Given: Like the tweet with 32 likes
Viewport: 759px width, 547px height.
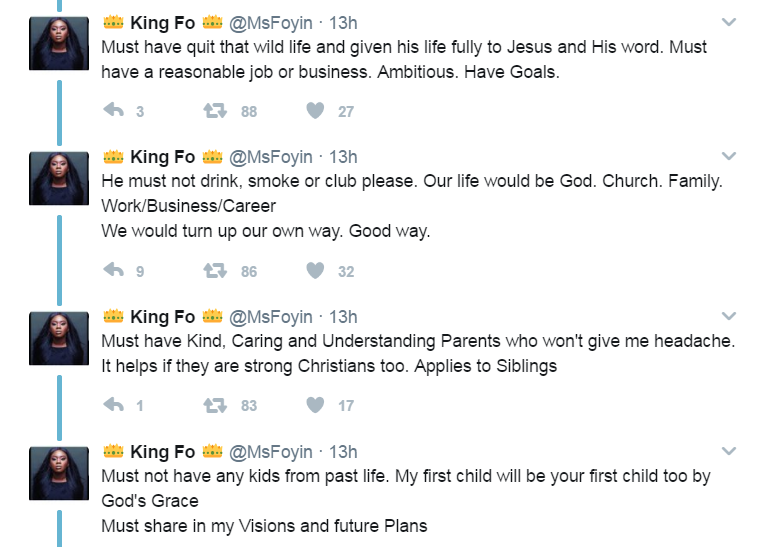Looking at the screenshot, I should [315, 270].
